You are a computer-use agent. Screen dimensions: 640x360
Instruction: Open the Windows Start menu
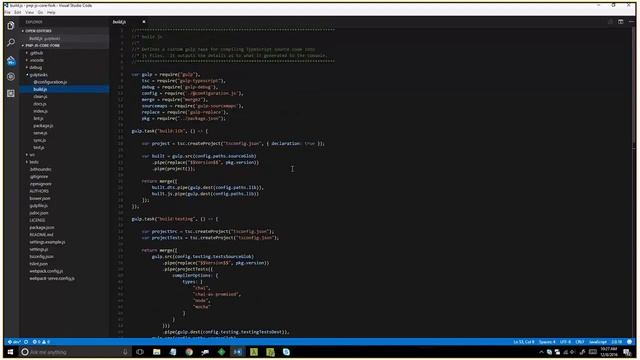[10, 352]
